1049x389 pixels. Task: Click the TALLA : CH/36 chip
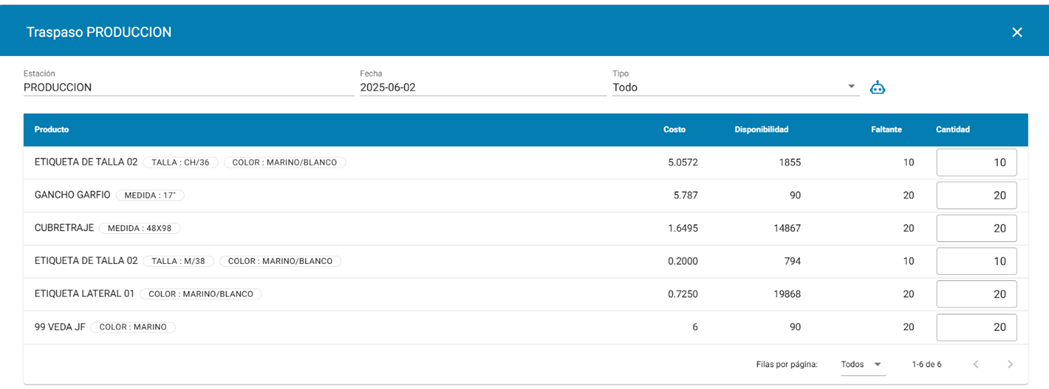click(181, 163)
